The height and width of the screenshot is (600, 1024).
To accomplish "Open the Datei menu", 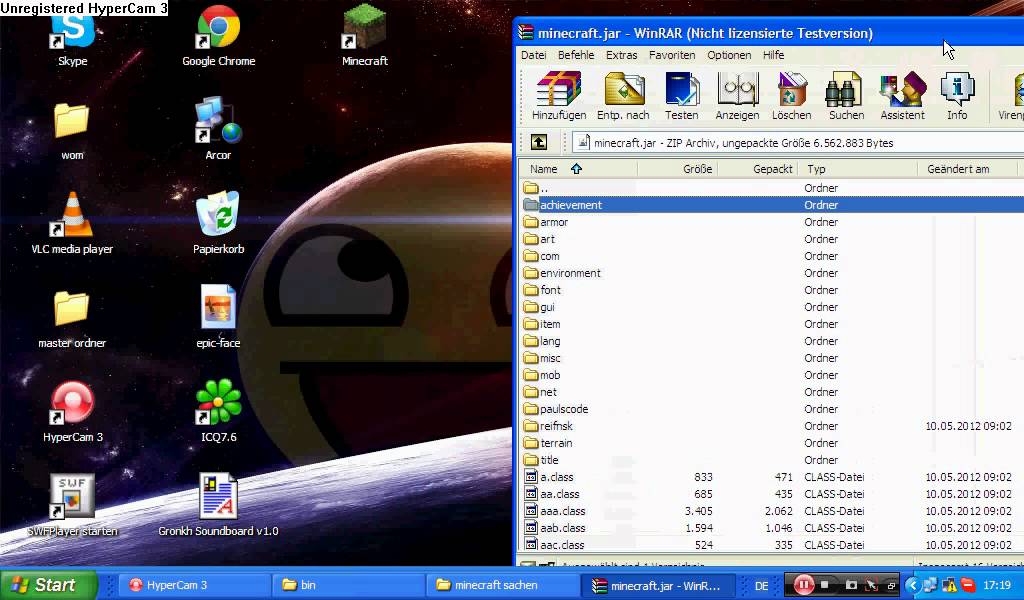I will [534, 55].
